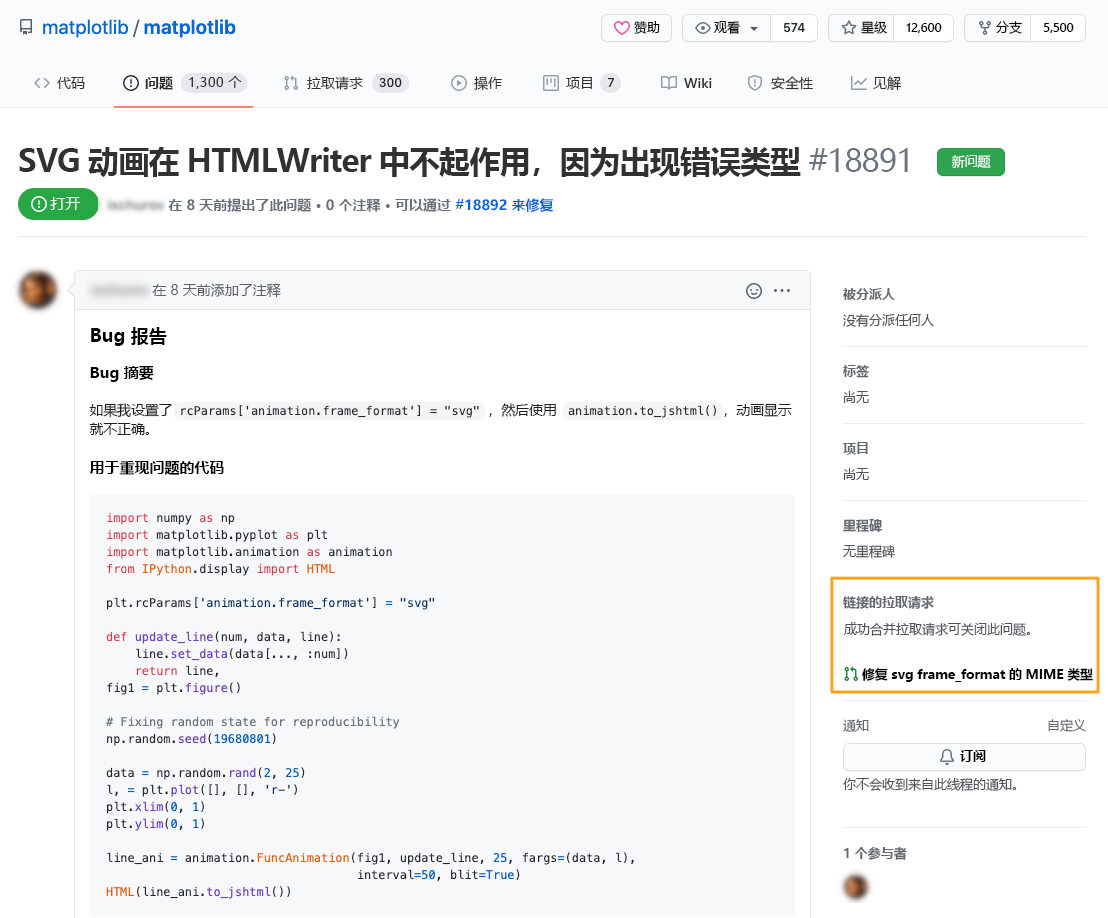Viewport: 1108px width, 918px height.
Task: Click the participant avatar under 1 个参与者
Action: tap(856, 886)
